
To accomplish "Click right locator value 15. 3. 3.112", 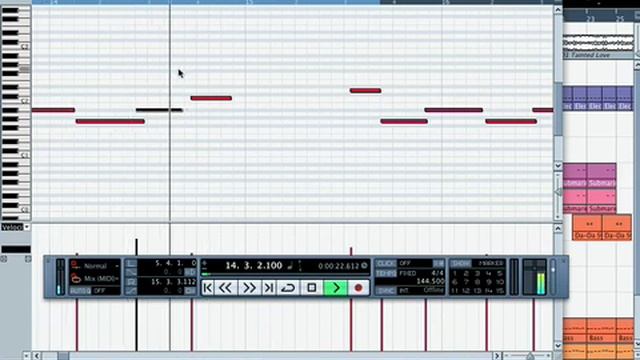I will click(173, 282).
